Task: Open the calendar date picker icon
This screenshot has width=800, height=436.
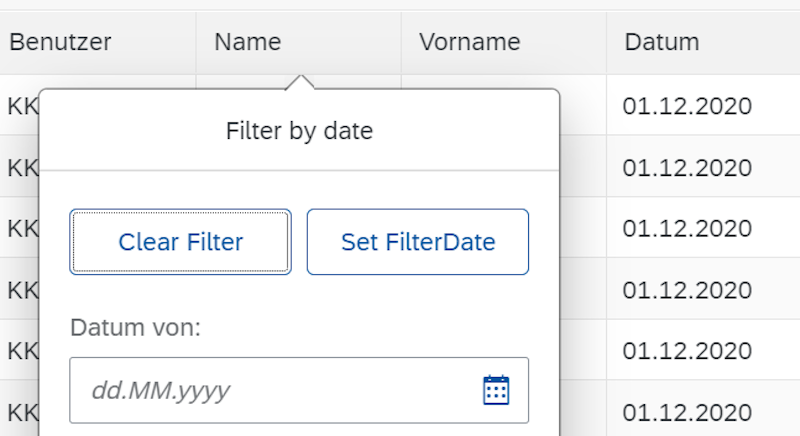Action: pos(496,390)
